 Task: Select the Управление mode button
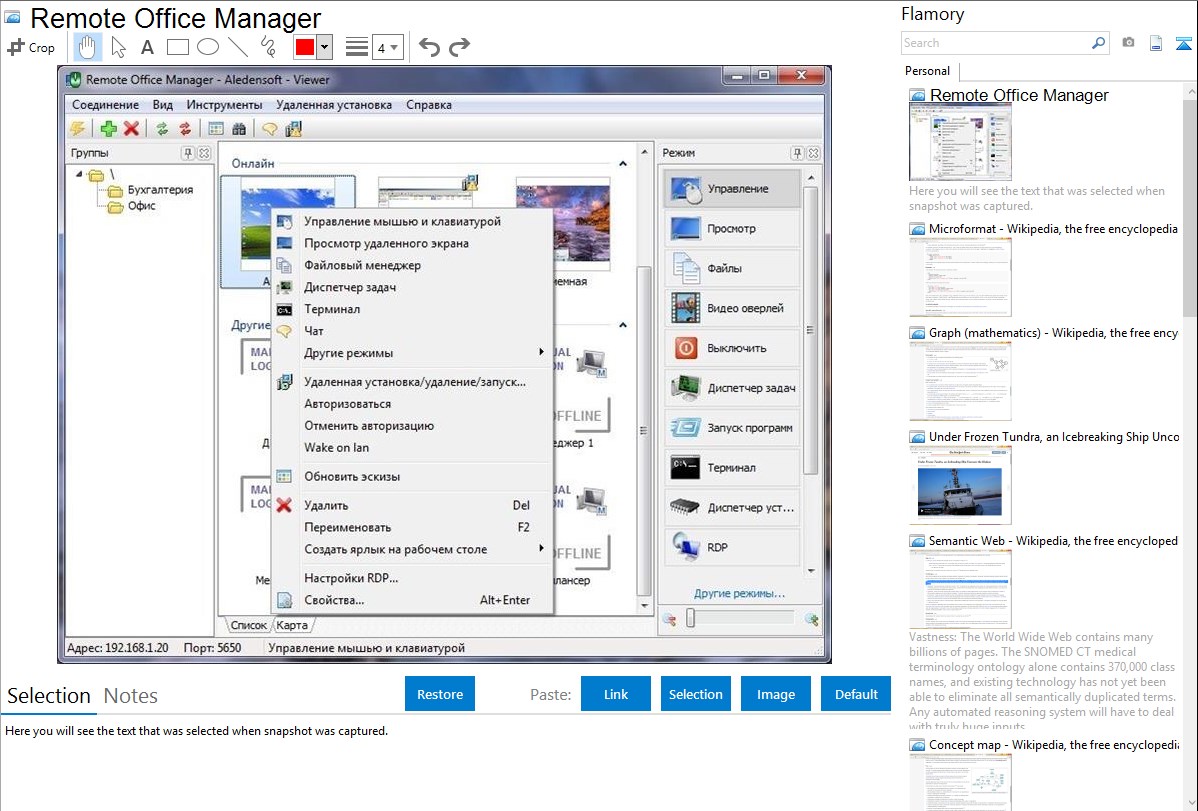tap(732, 189)
